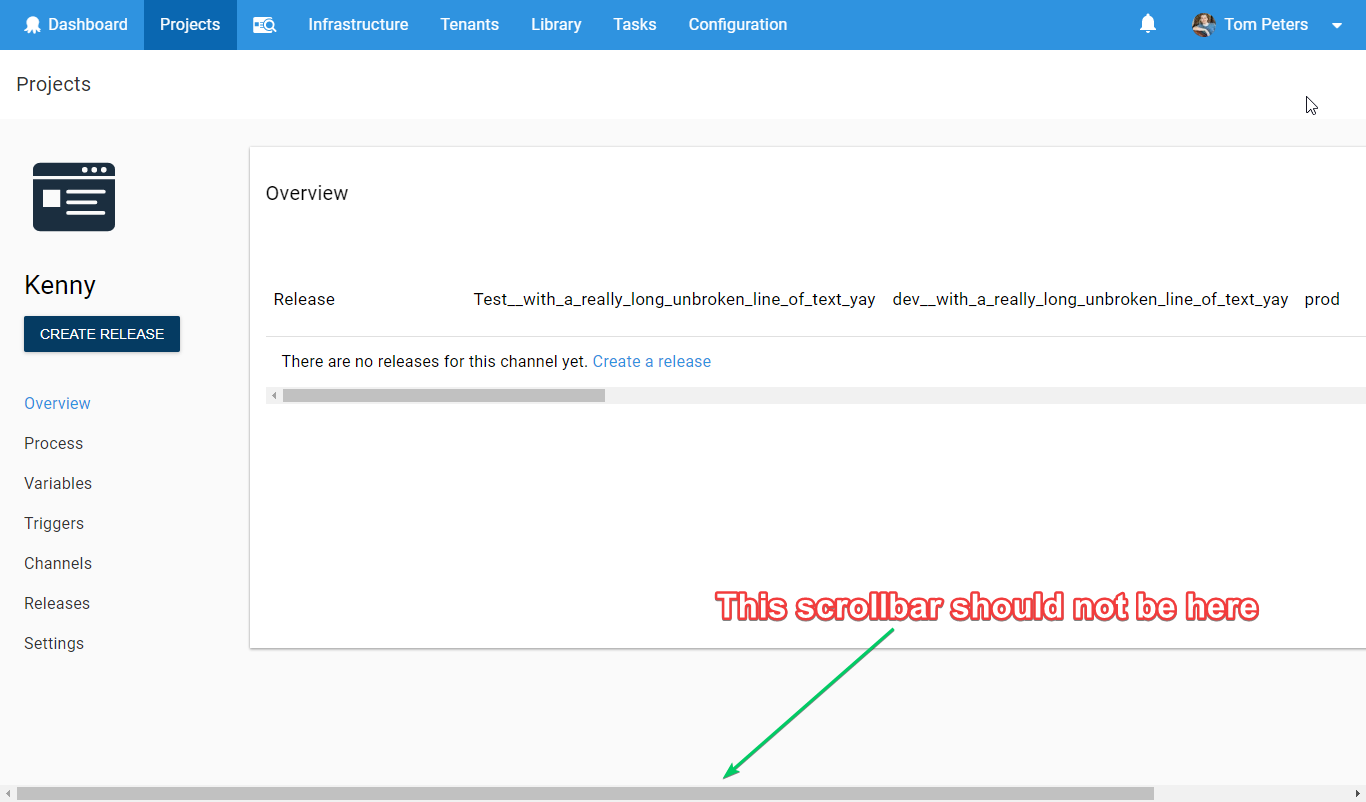
Task: Open the prod channel link
Action: tap(1321, 299)
